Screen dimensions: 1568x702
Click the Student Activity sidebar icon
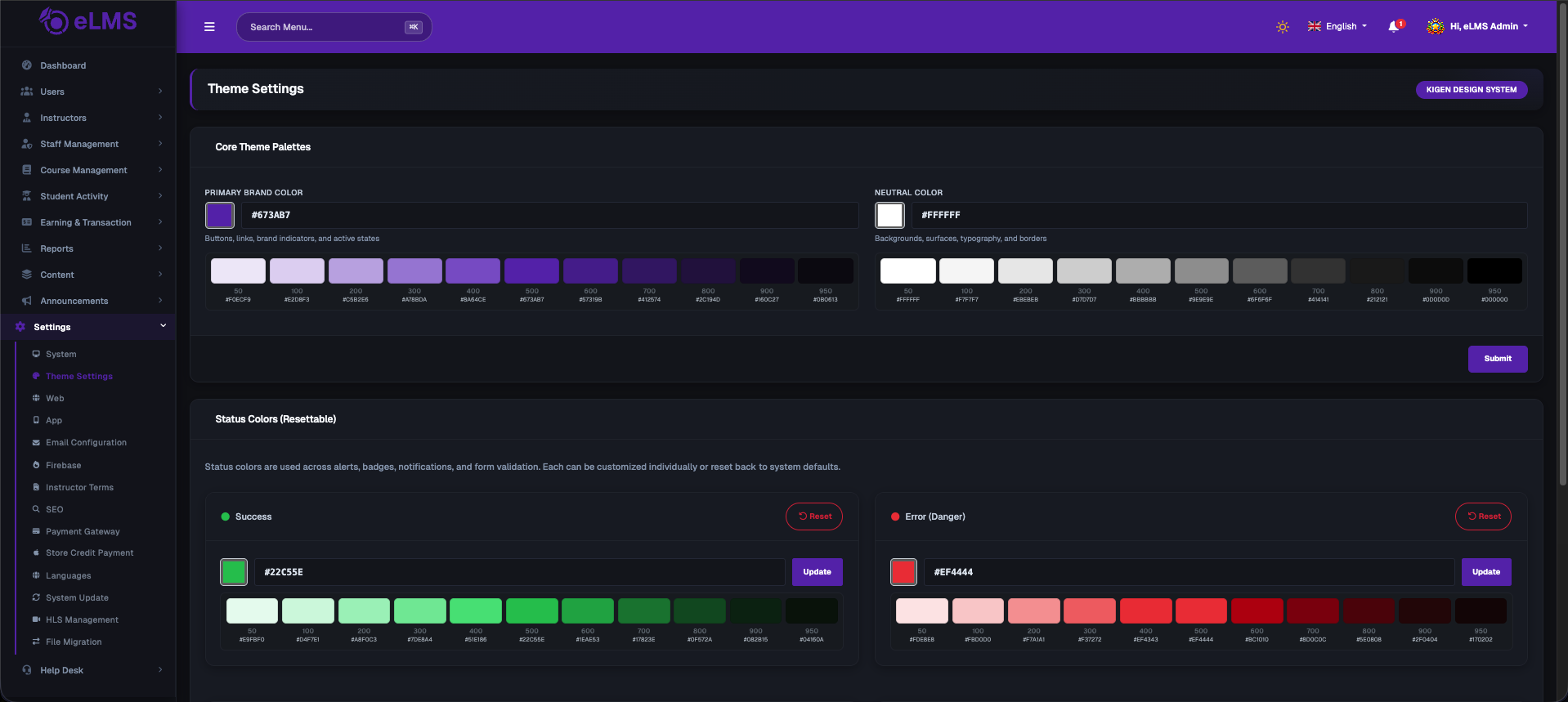[x=27, y=196]
